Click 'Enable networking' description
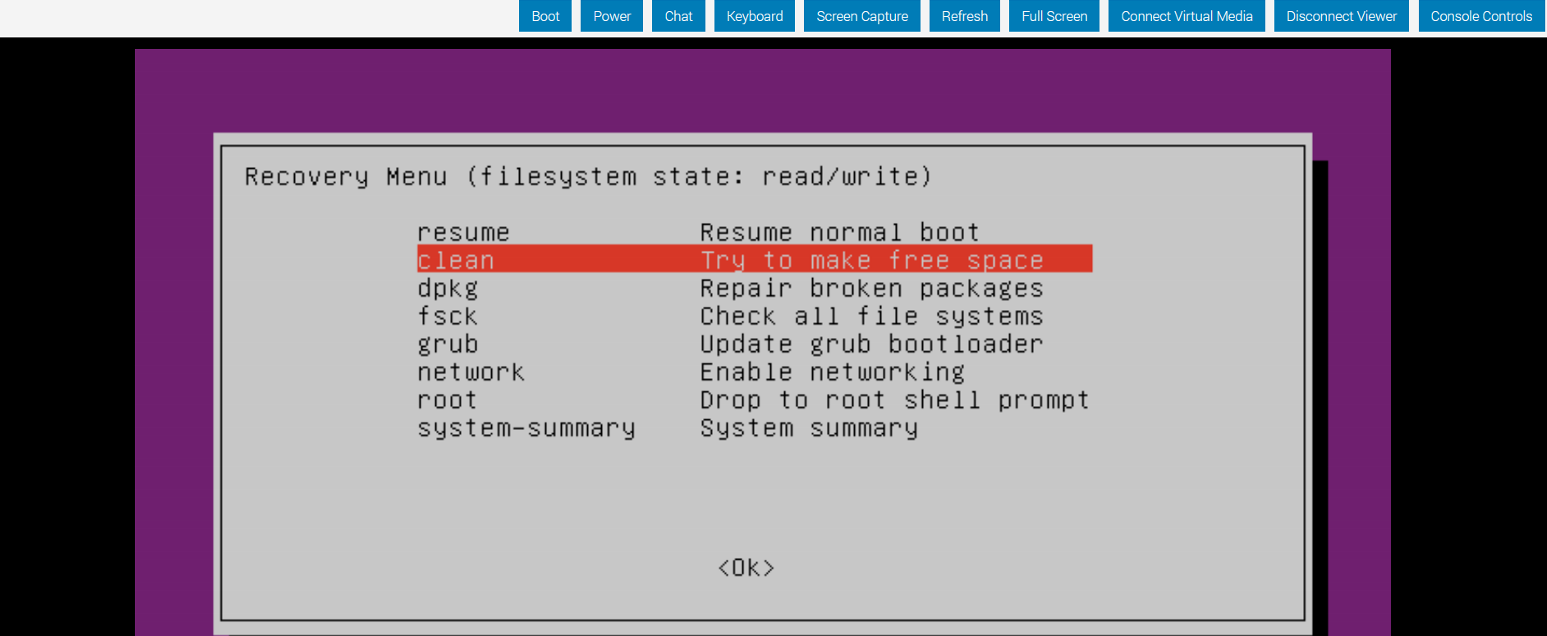 (x=833, y=372)
